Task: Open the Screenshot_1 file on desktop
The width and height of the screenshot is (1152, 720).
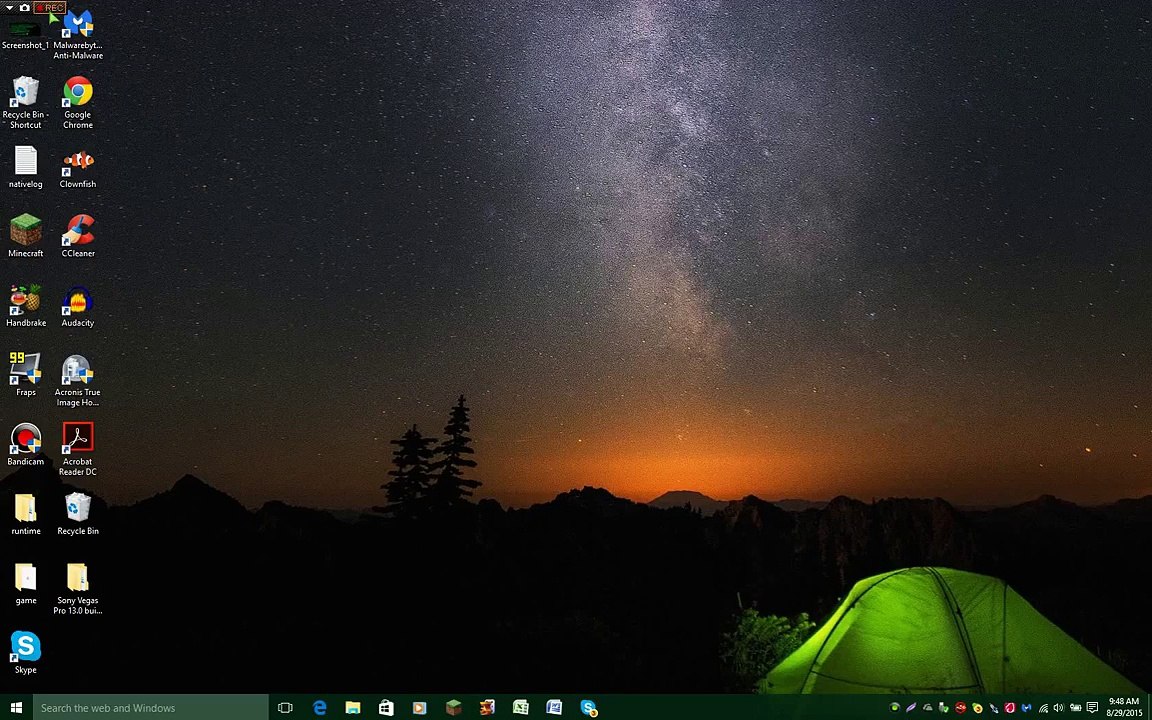Action: click(25, 36)
